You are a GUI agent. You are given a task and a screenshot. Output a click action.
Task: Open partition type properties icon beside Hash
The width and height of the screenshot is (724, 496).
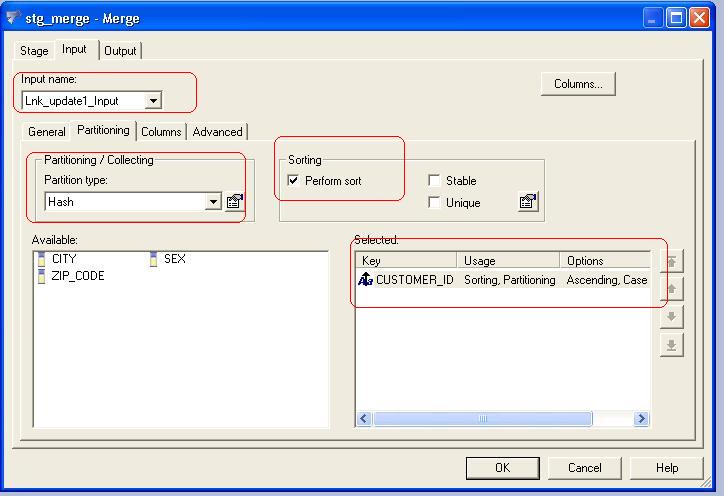point(234,202)
